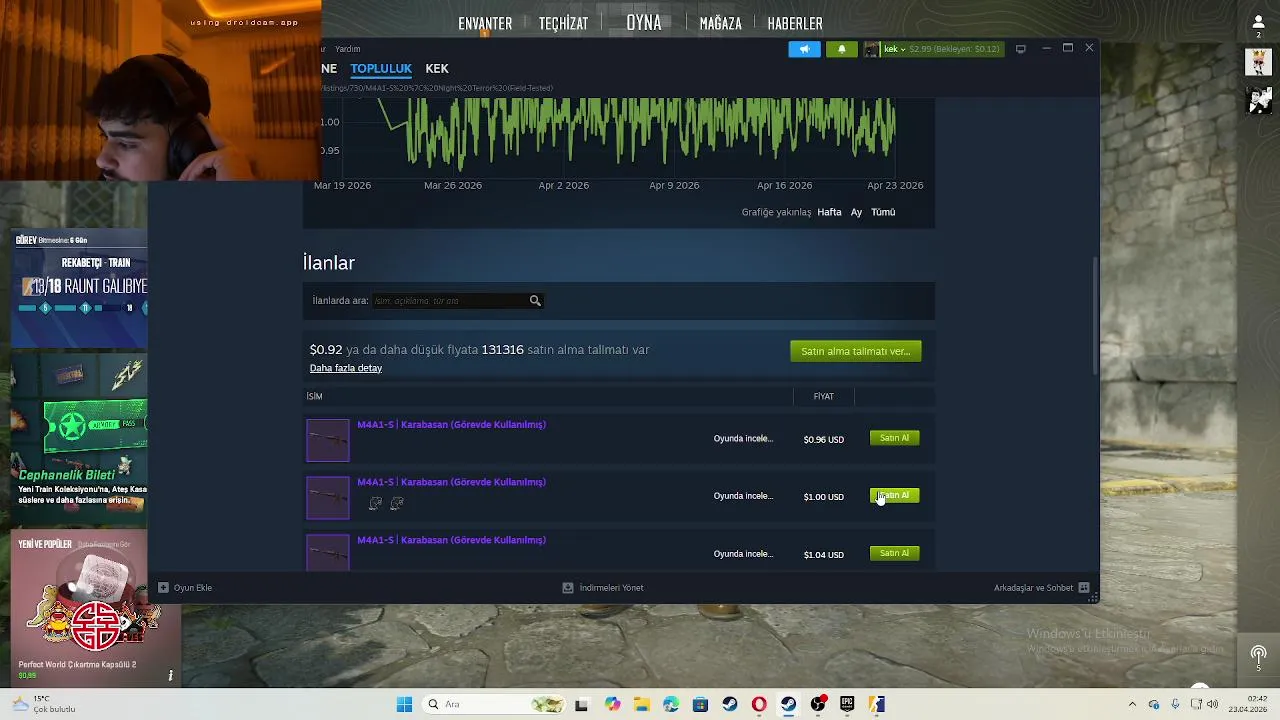Open HABERLER in the CS2 menu
The image size is (1280, 720).
point(795,23)
